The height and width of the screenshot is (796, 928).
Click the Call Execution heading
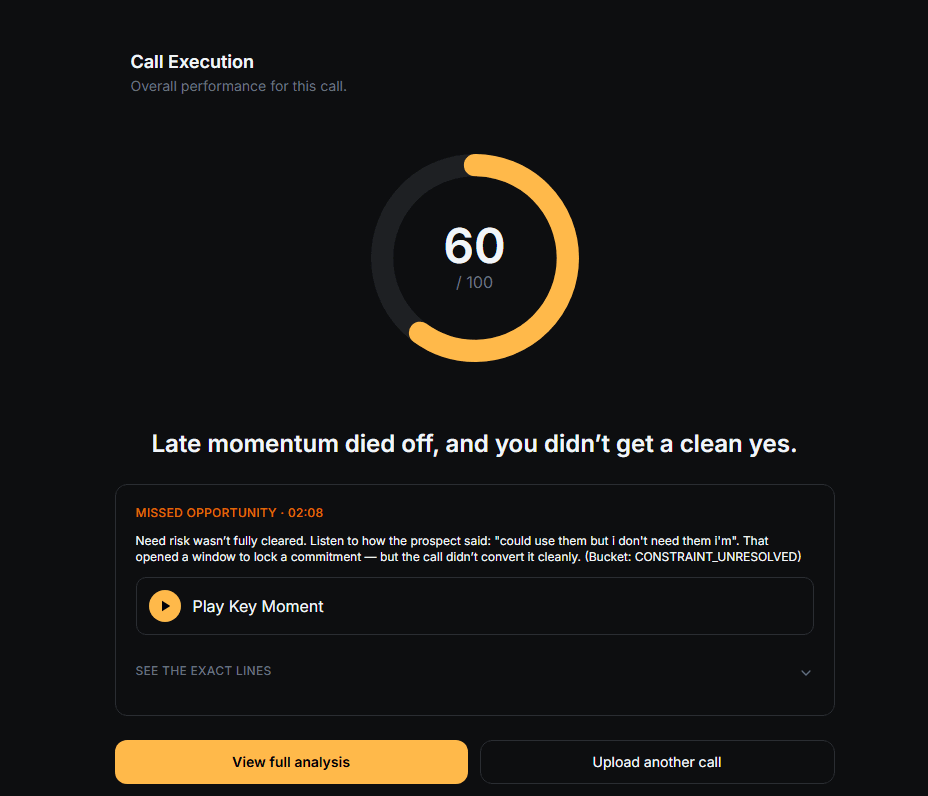click(x=191, y=61)
